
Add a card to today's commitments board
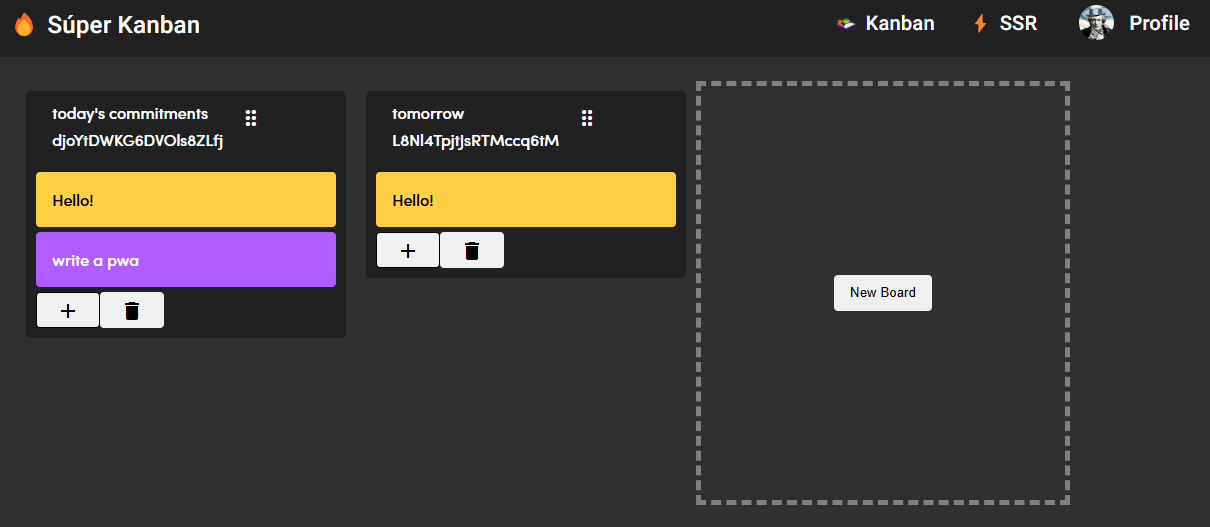pyautogui.click(x=68, y=310)
